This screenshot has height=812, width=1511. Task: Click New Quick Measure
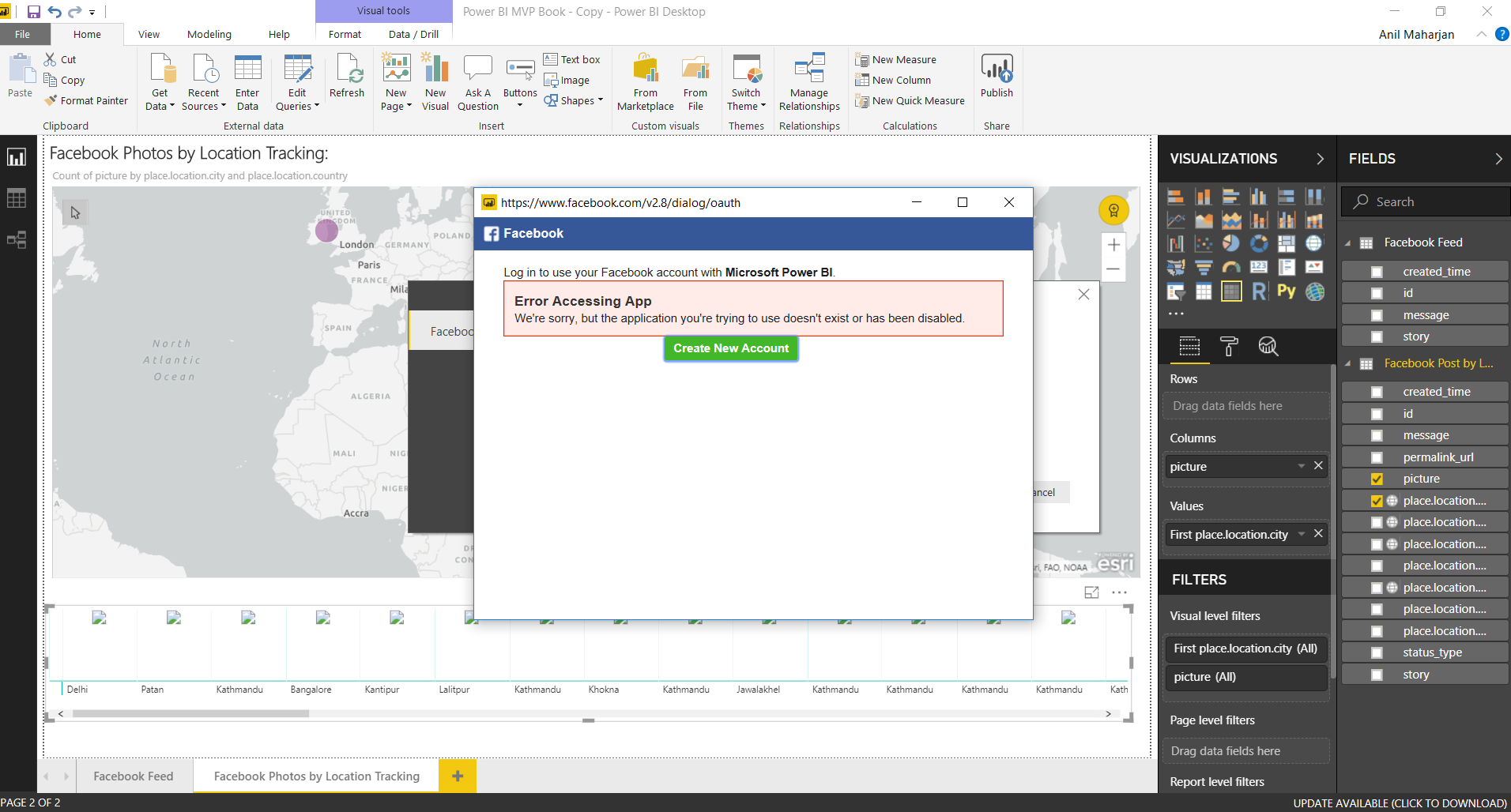(x=918, y=101)
